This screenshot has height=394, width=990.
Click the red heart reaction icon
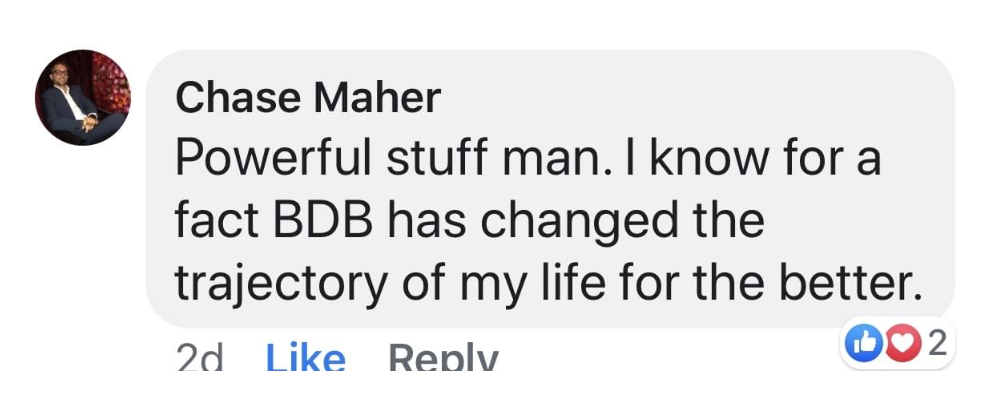pos(903,344)
